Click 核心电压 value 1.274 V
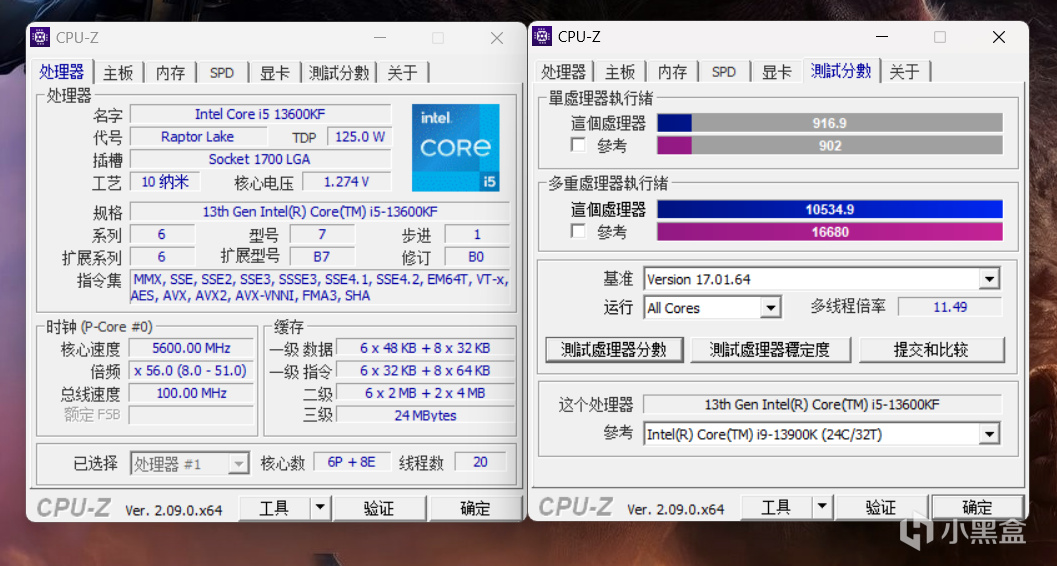This screenshot has height=566, width=1057. coord(346,182)
